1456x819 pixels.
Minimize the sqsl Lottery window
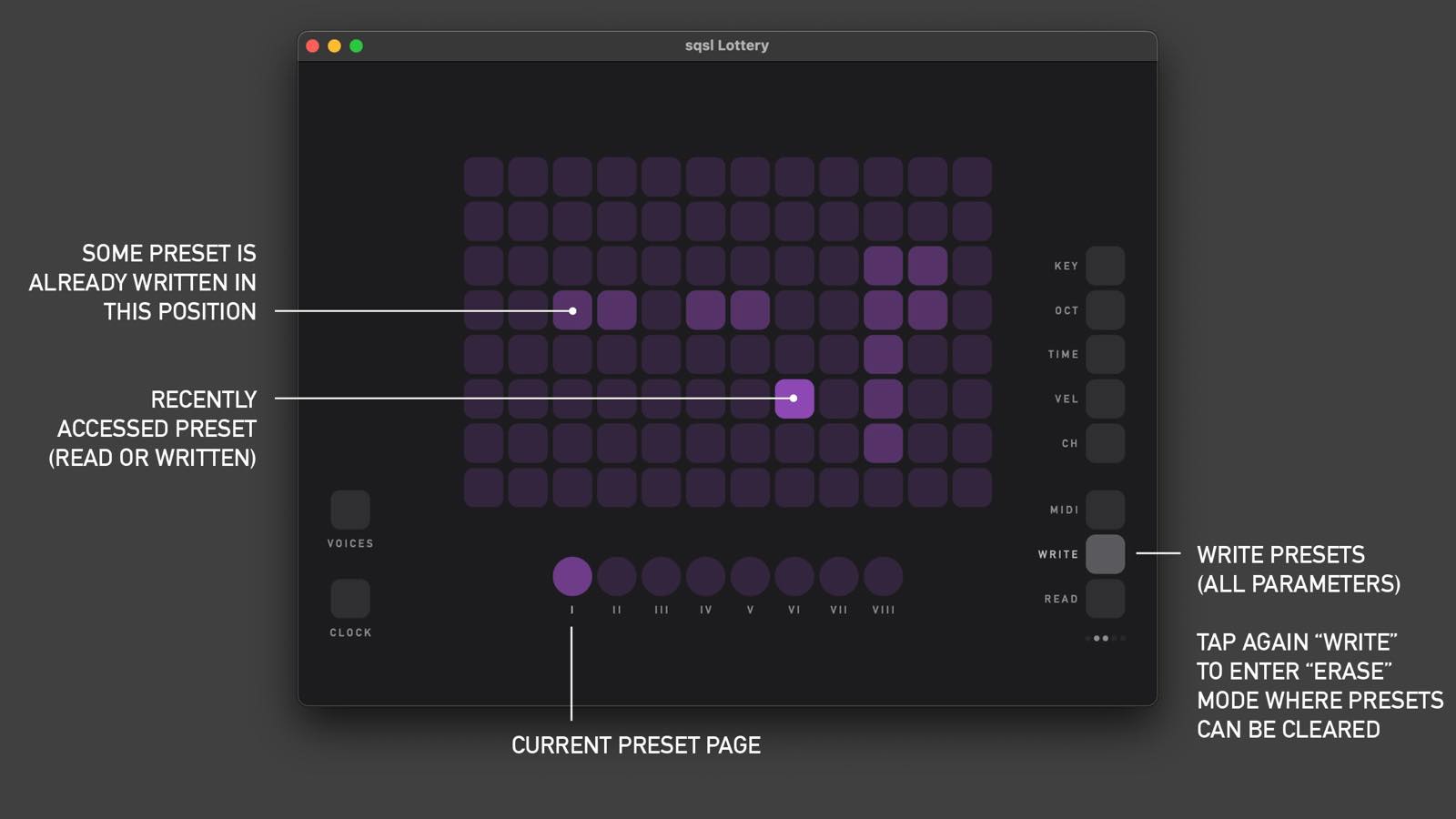coord(334,45)
